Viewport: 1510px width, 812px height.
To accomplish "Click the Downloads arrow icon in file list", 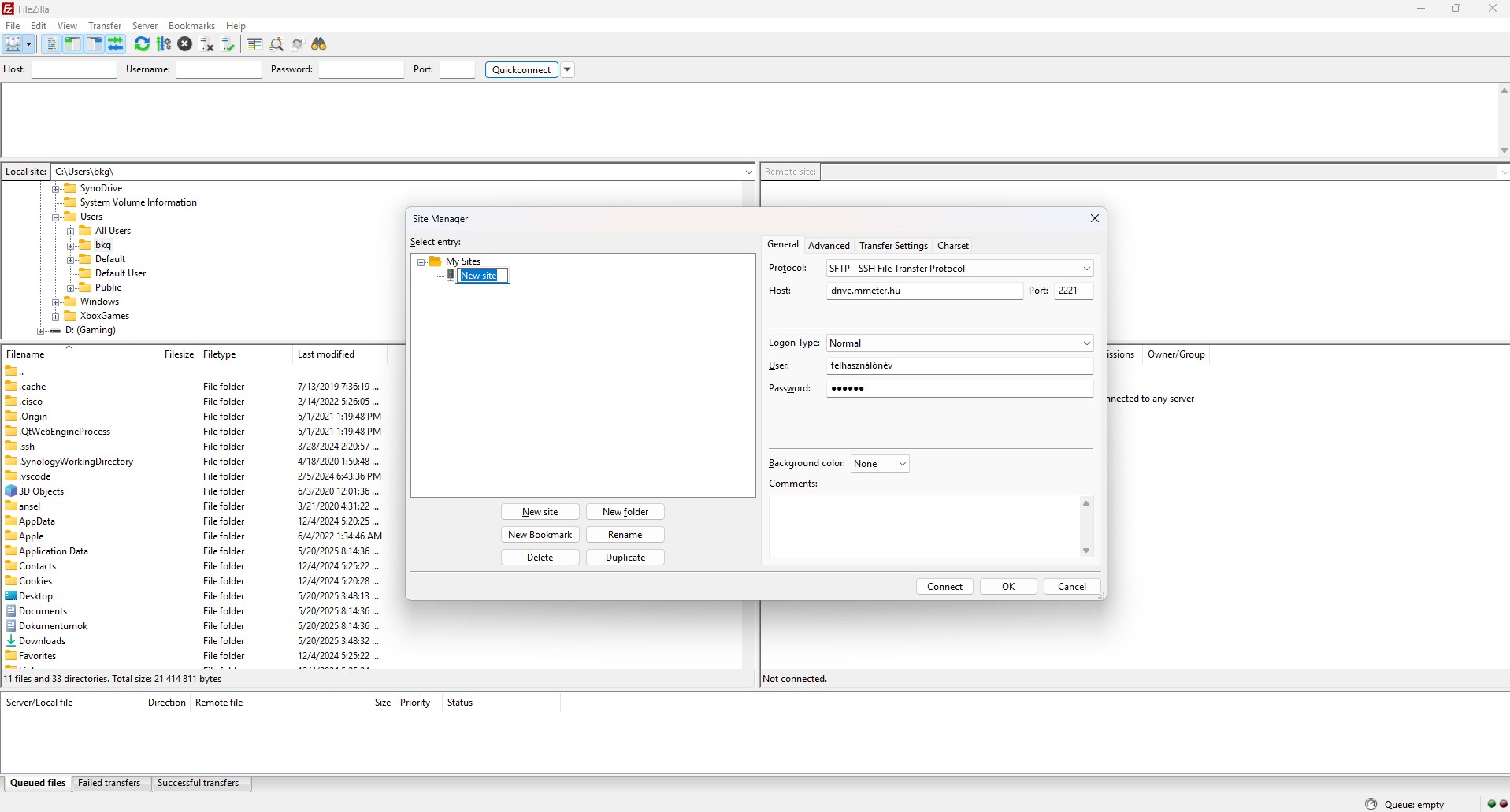I will (11, 641).
